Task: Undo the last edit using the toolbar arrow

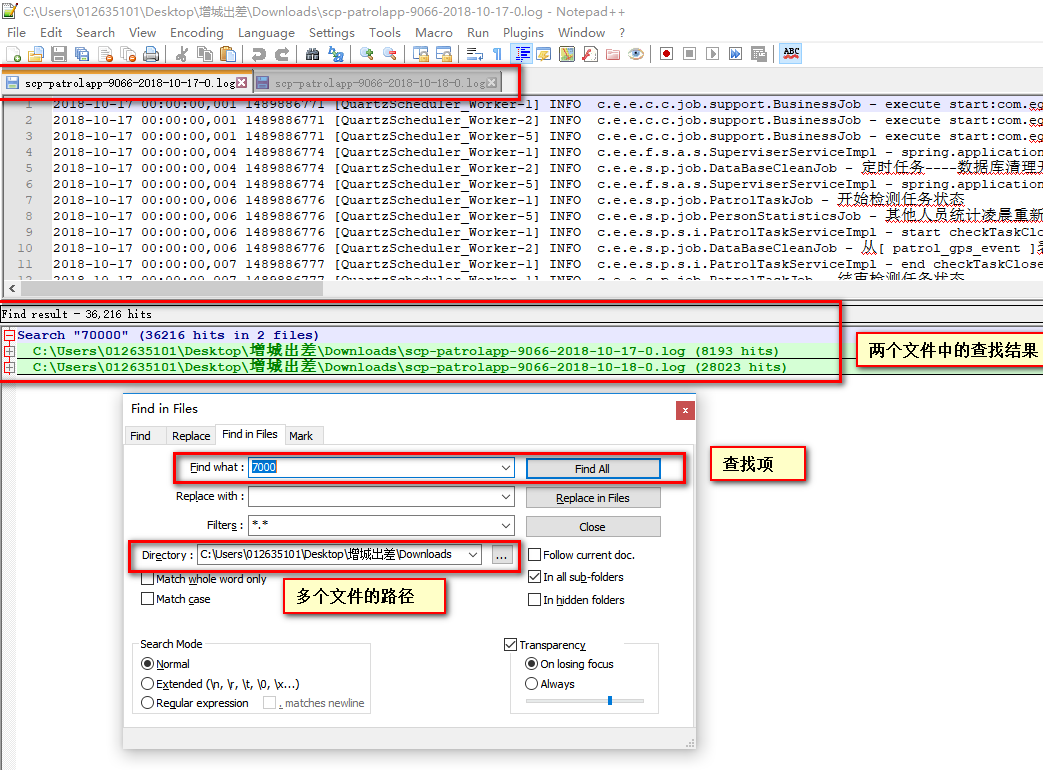Action: click(x=257, y=54)
